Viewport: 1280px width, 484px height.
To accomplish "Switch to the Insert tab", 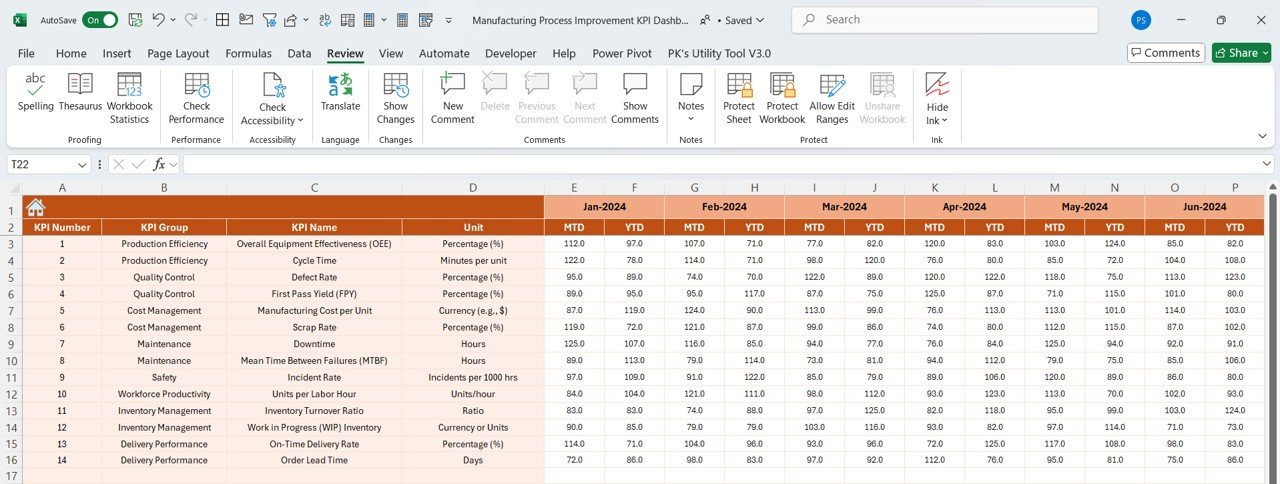I will (x=117, y=53).
